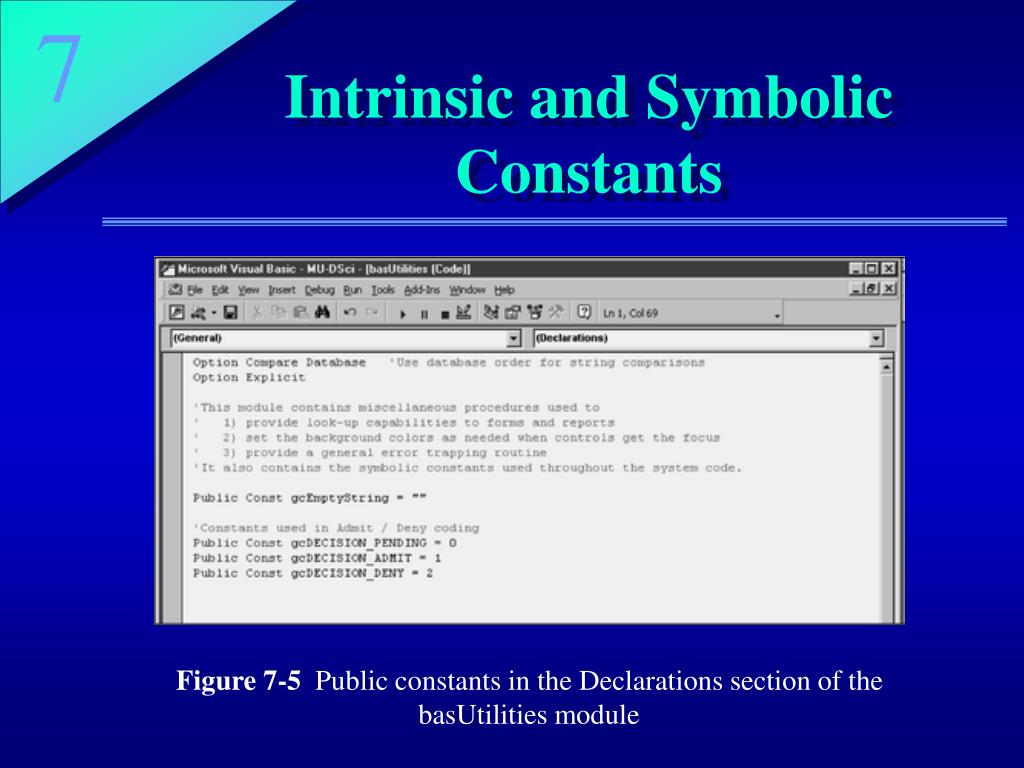Viewport: 1024px width, 768px height.
Task: Click the View Microsoft Access toolbar icon
Action: click(176, 313)
